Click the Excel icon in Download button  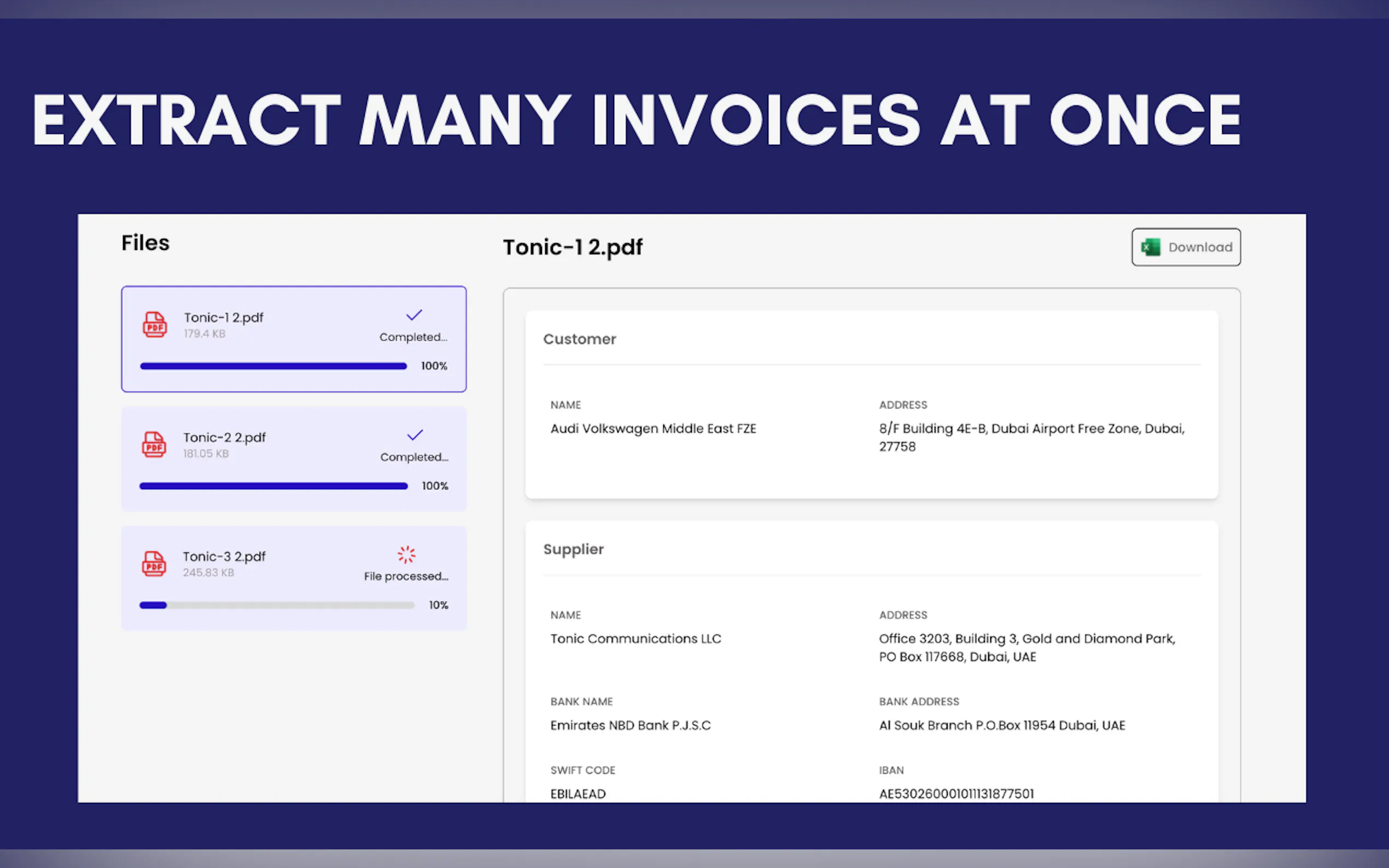pyautogui.click(x=1150, y=248)
